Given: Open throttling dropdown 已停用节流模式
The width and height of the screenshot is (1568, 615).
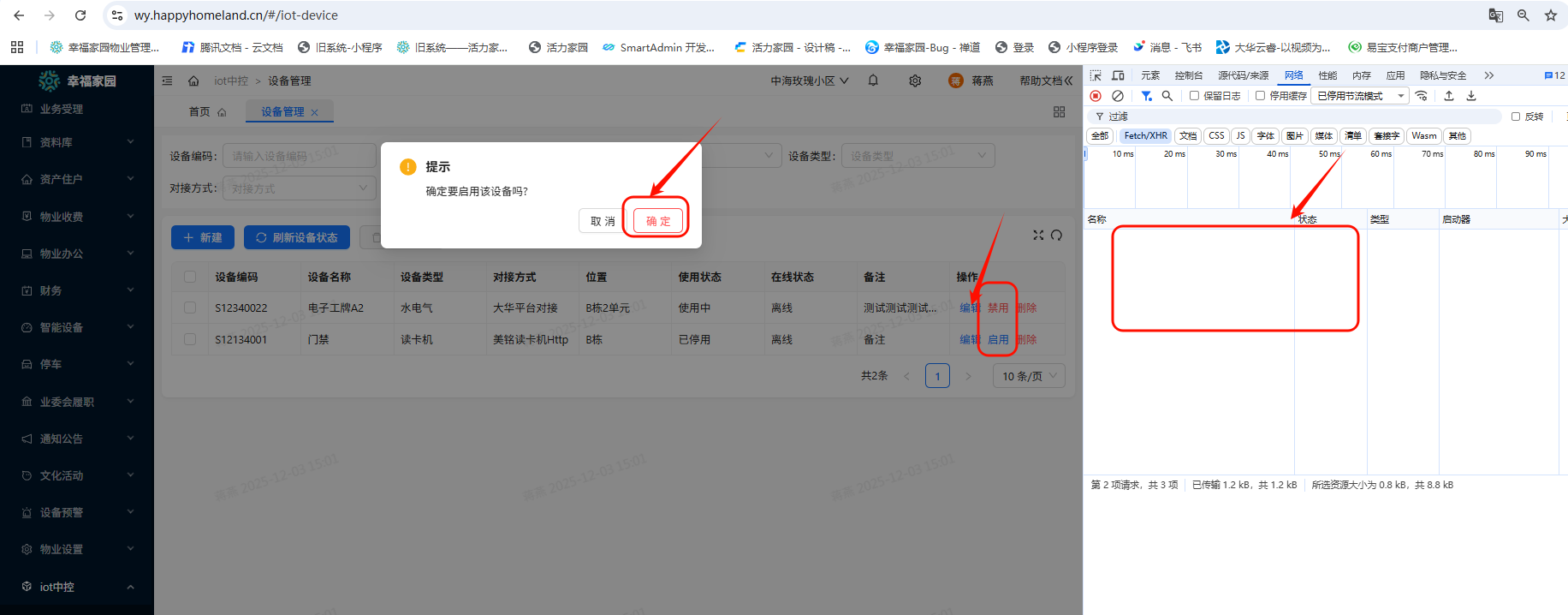Looking at the screenshot, I should tap(1361, 96).
